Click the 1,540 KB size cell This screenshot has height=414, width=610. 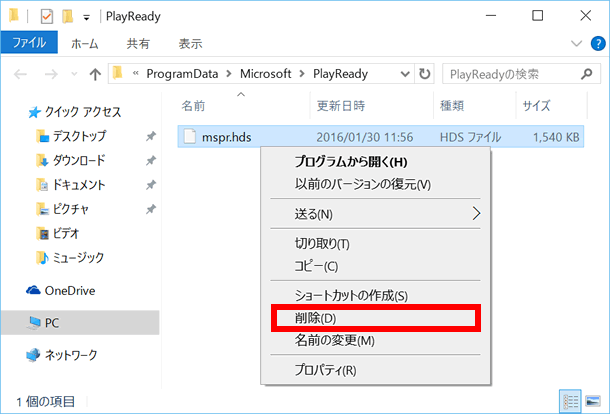pyautogui.click(x=556, y=137)
